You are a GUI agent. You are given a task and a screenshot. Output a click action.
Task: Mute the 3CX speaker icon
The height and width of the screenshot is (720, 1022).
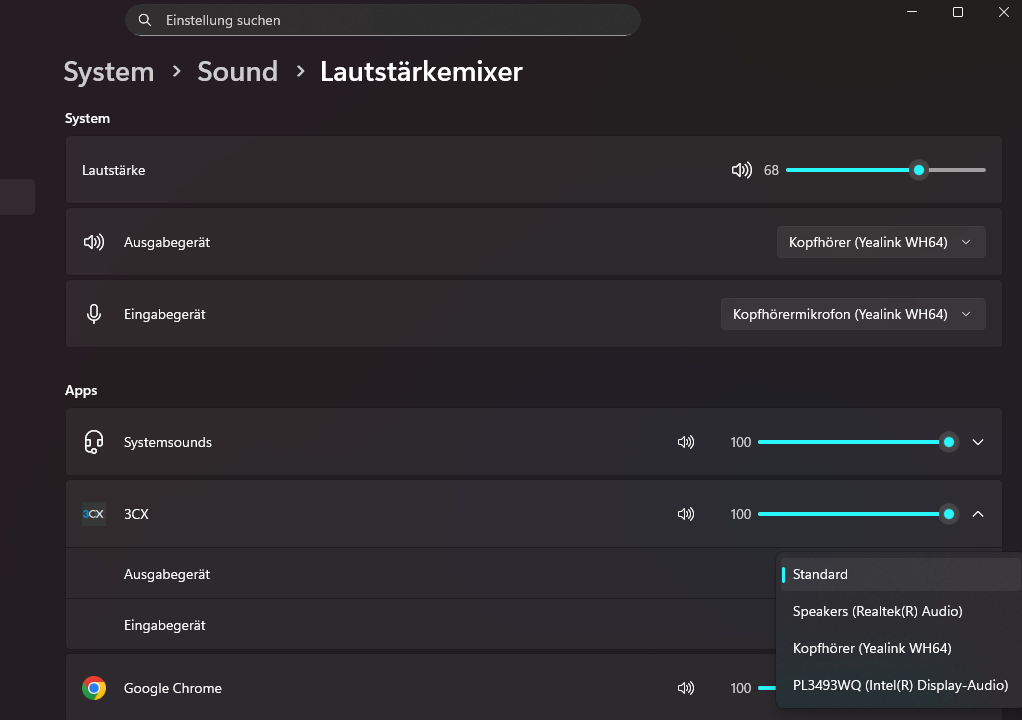(686, 513)
